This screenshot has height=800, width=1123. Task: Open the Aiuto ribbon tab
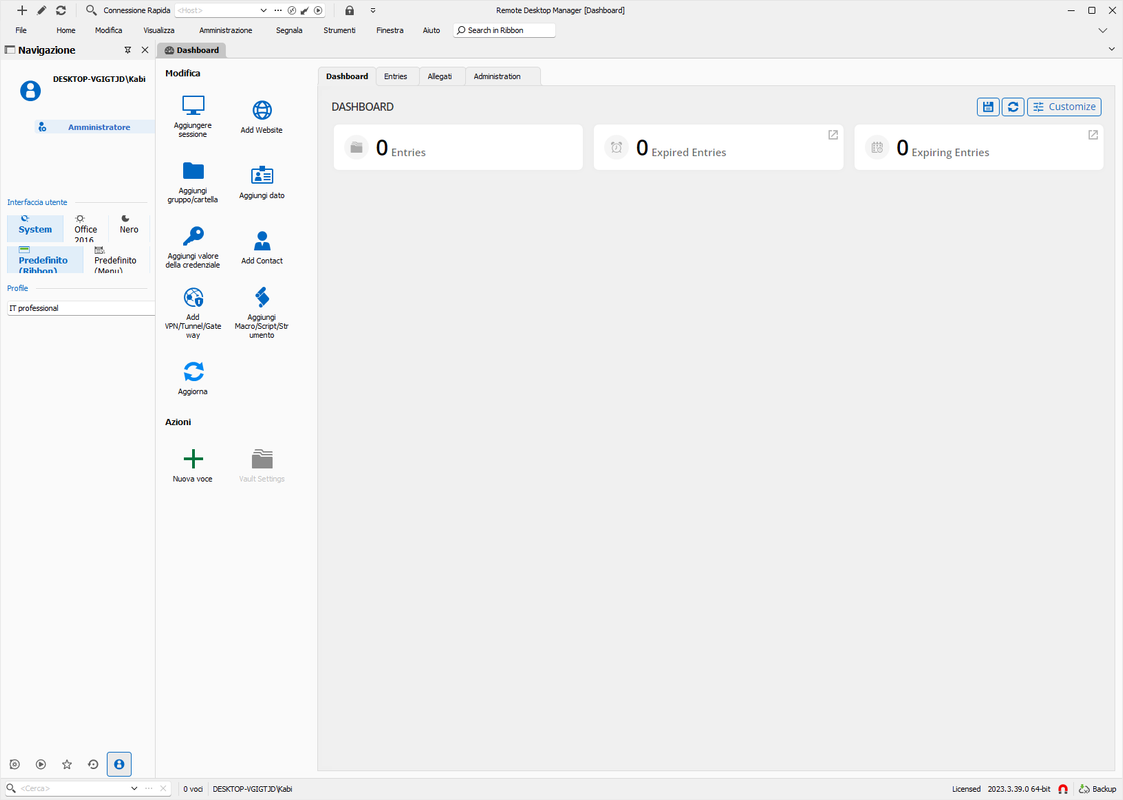(431, 30)
